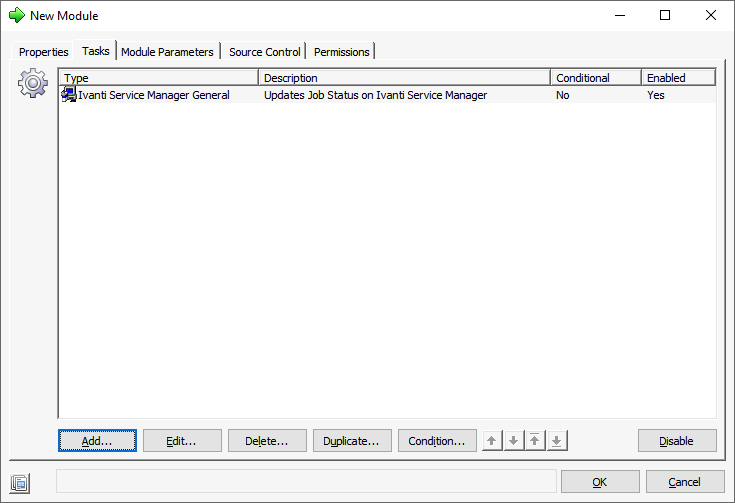Image resolution: width=735 pixels, height=503 pixels.
Task: Click the windows icon at bottom left
Action: (20, 483)
